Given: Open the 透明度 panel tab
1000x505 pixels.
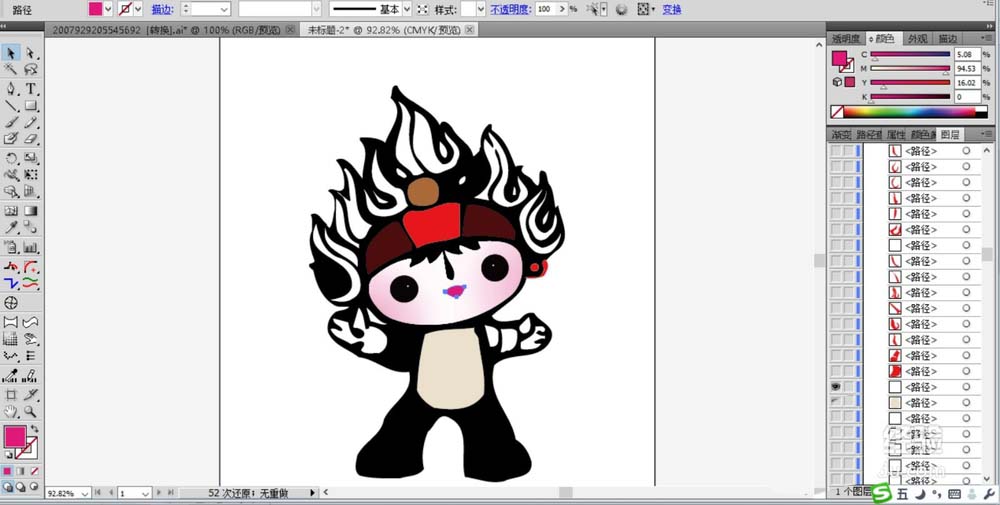Looking at the screenshot, I should click(846, 39).
